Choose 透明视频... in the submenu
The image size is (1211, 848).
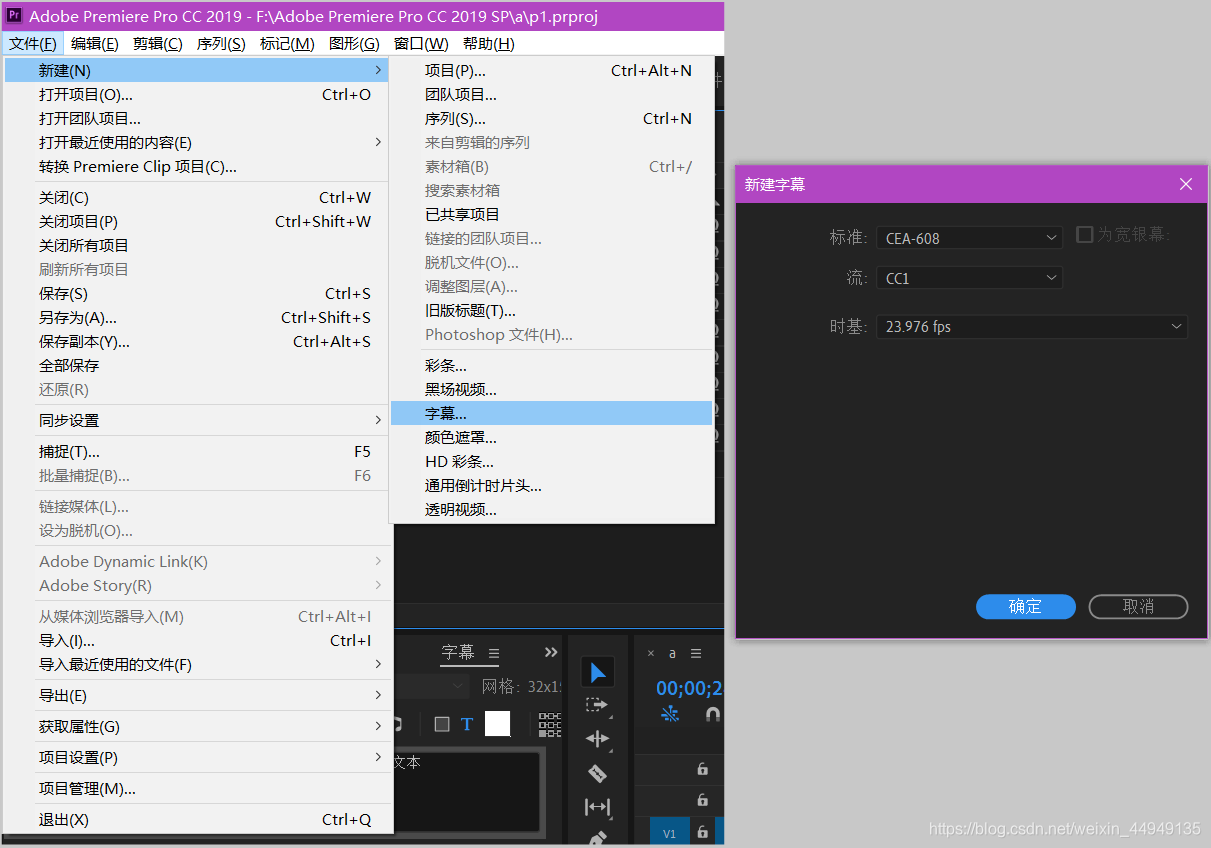(552, 509)
